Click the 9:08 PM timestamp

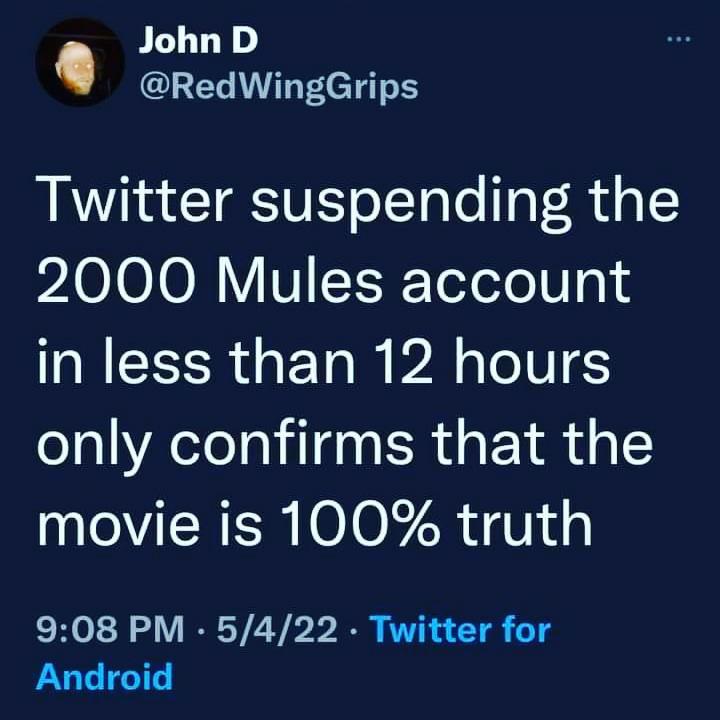click(x=110, y=630)
